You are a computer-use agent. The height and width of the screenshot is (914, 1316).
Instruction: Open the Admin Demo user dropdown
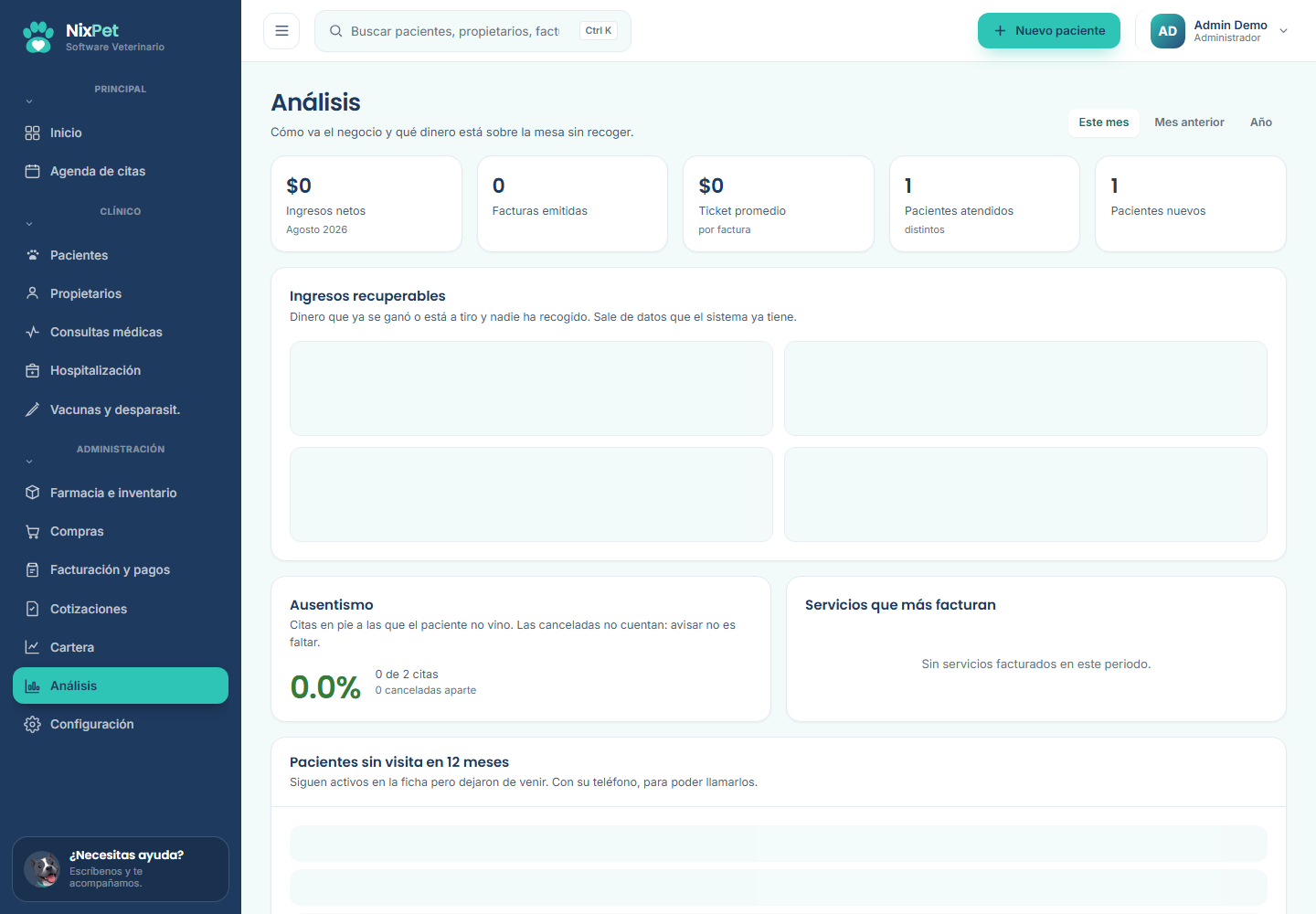1219,31
